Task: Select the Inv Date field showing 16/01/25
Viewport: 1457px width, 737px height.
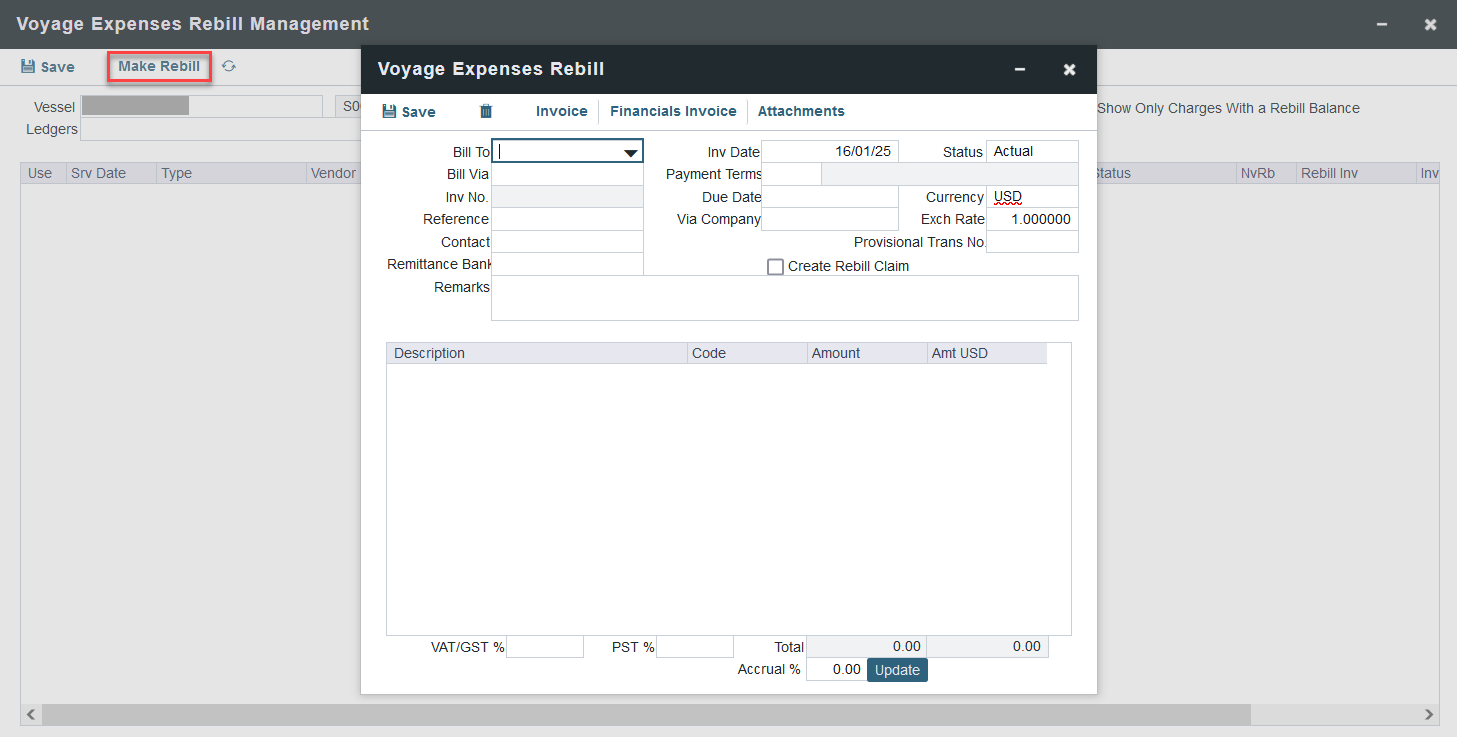Action: [830, 151]
